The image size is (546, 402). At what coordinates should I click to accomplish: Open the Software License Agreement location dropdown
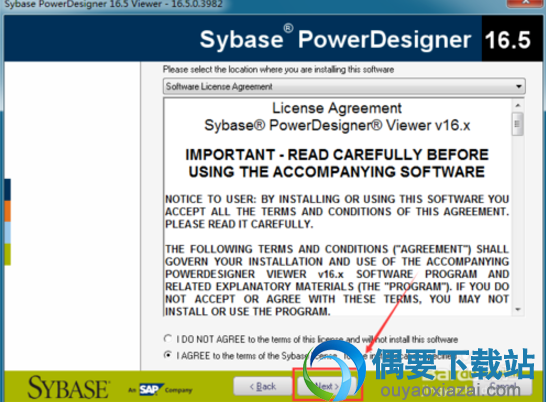pyautogui.click(x=344, y=86)
